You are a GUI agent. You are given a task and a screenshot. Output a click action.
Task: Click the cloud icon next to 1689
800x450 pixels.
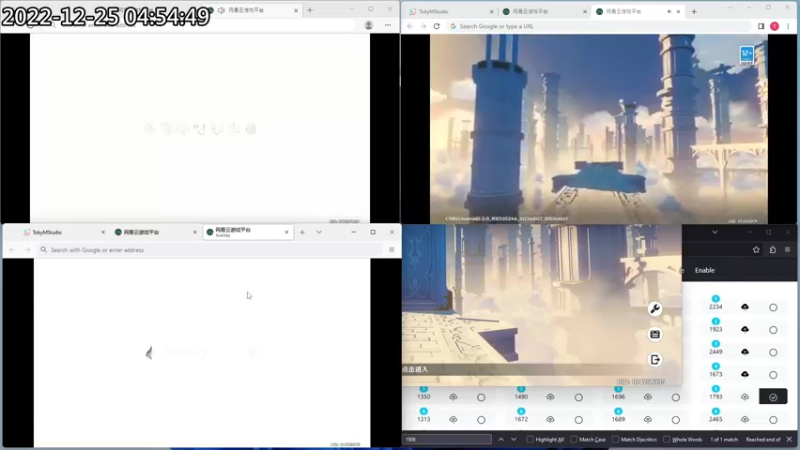pos(647,419)
